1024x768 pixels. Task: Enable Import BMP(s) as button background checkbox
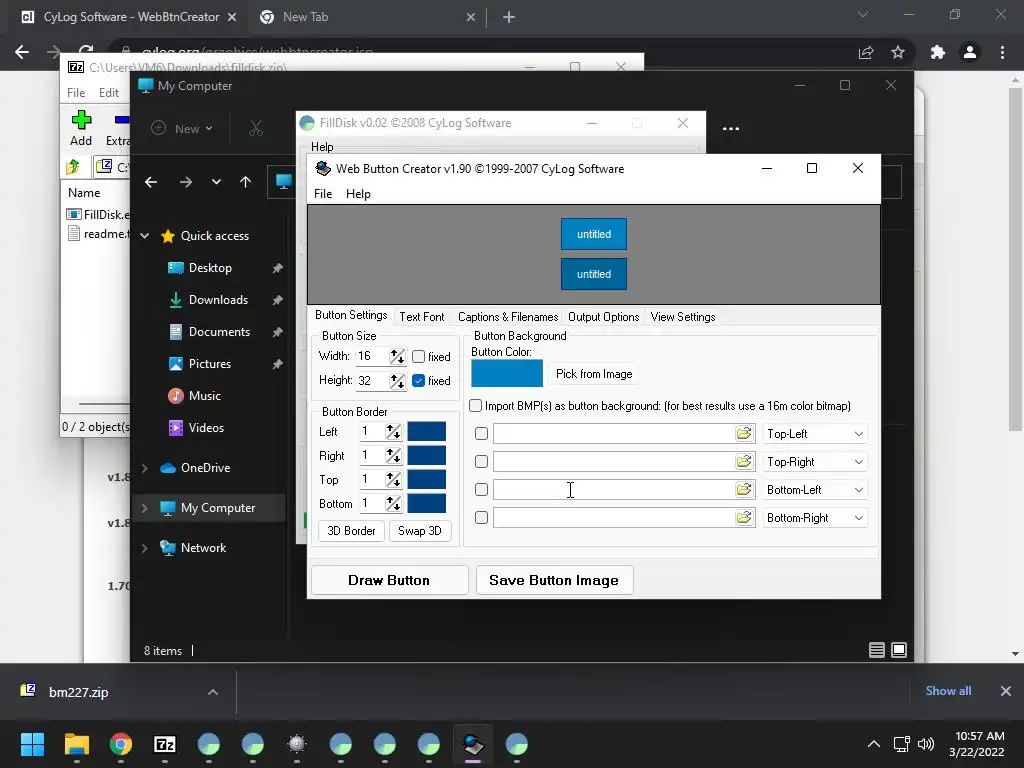point(475,406)
